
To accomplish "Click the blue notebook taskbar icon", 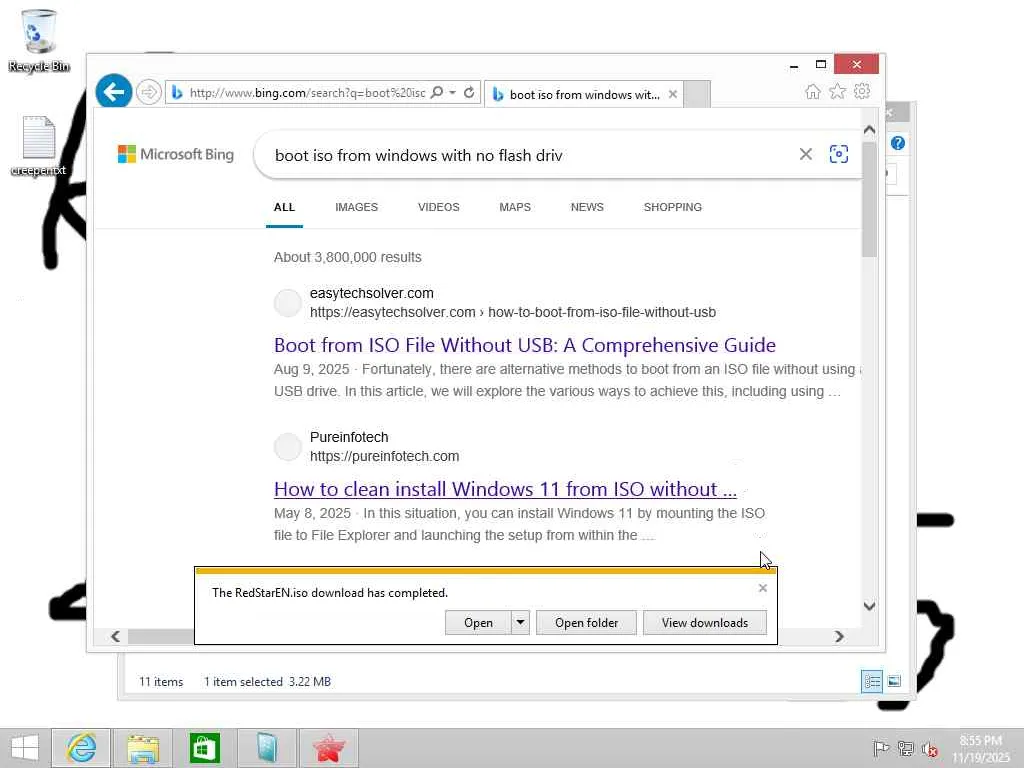I will [x=267, y=748].
